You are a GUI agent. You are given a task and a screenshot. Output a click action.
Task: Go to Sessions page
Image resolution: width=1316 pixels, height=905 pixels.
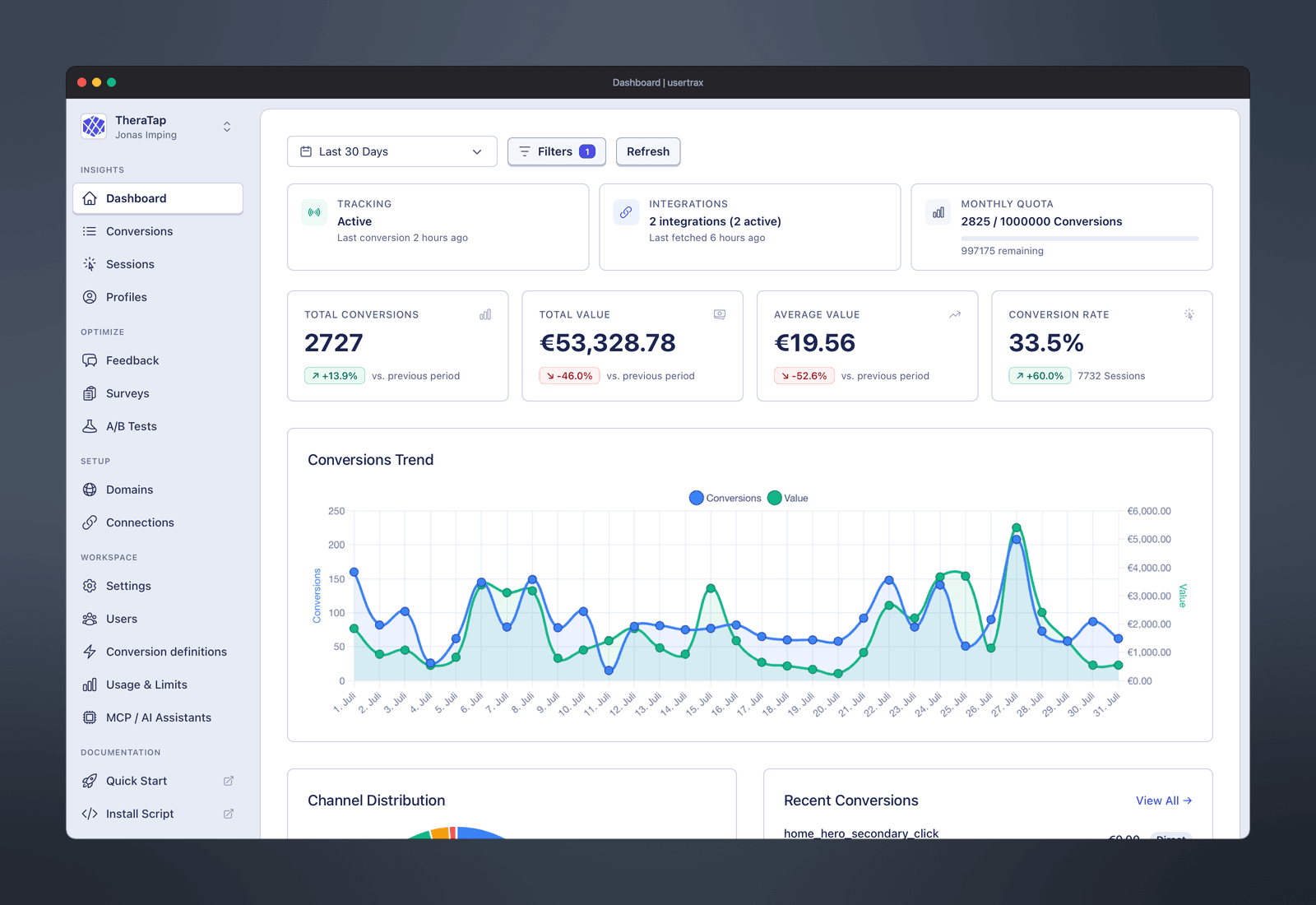pyautogui.click(x=158, y=264)
